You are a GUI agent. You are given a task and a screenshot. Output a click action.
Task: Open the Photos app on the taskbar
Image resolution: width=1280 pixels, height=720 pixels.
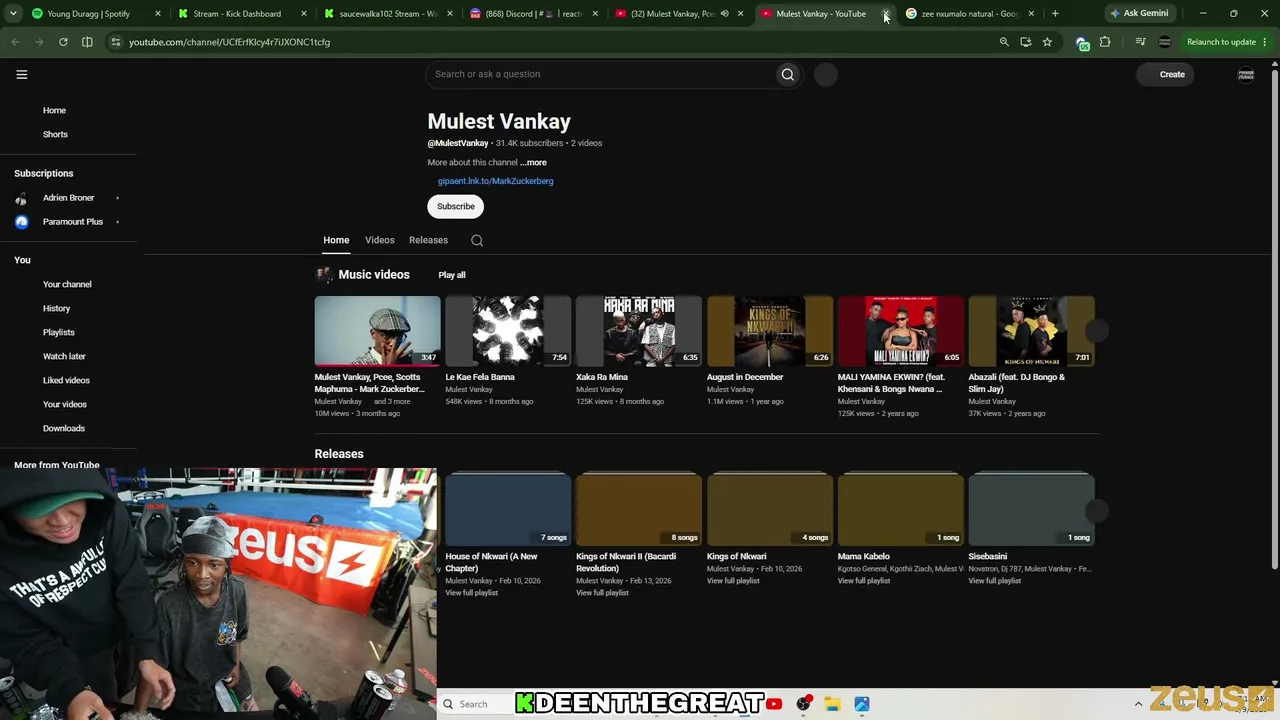861,704
